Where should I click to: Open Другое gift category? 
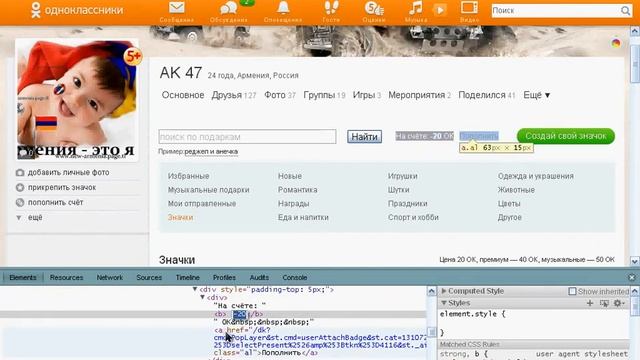pos(509,217)
